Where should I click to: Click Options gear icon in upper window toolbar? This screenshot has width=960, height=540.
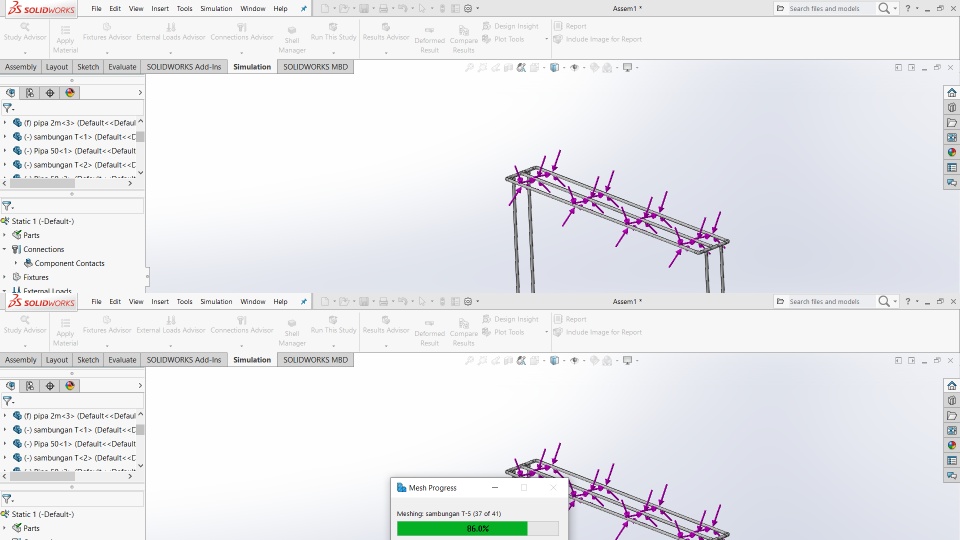pyautogui.click(x=468, y=9)
